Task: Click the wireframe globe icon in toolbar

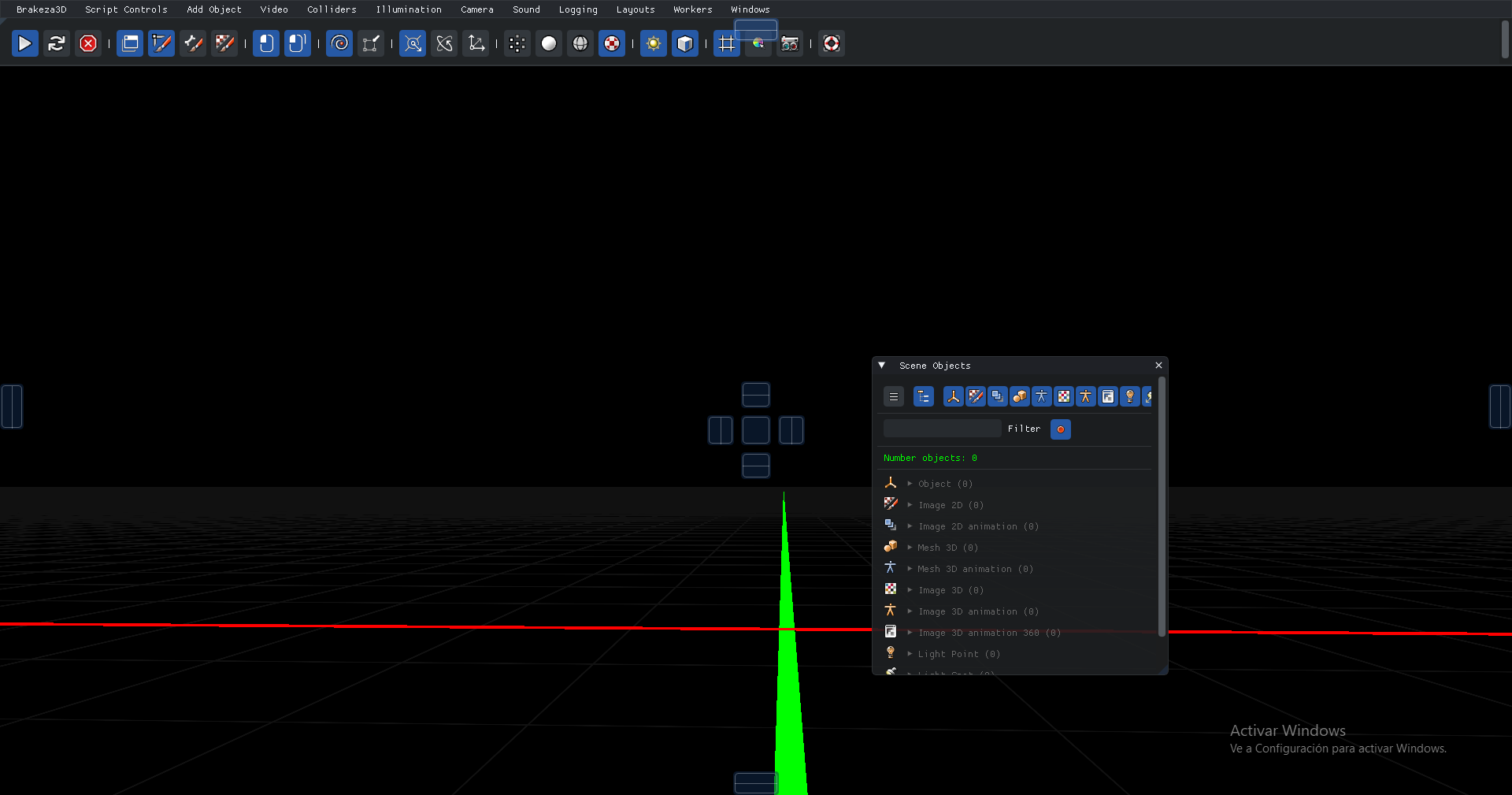Action: pos(580,43)
